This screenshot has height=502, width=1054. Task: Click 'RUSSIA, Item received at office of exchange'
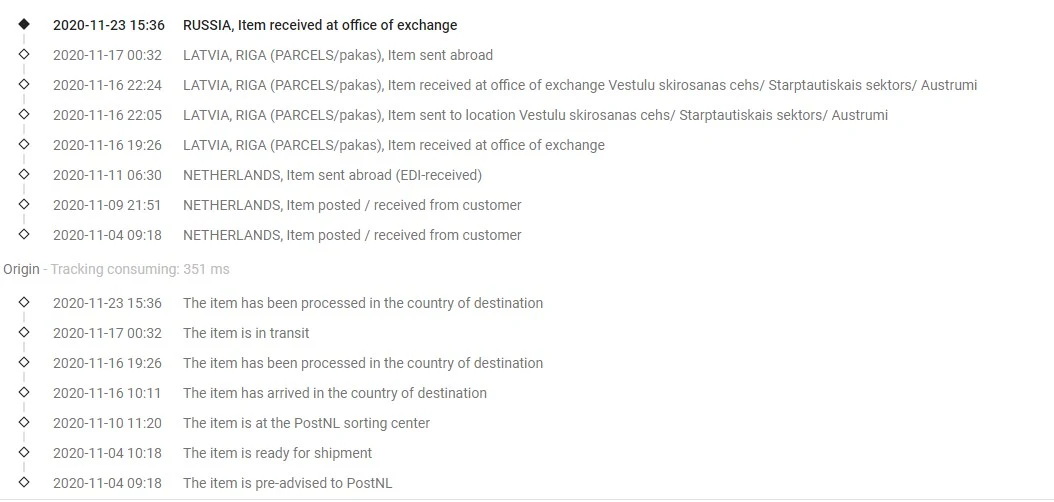(320, 26)
